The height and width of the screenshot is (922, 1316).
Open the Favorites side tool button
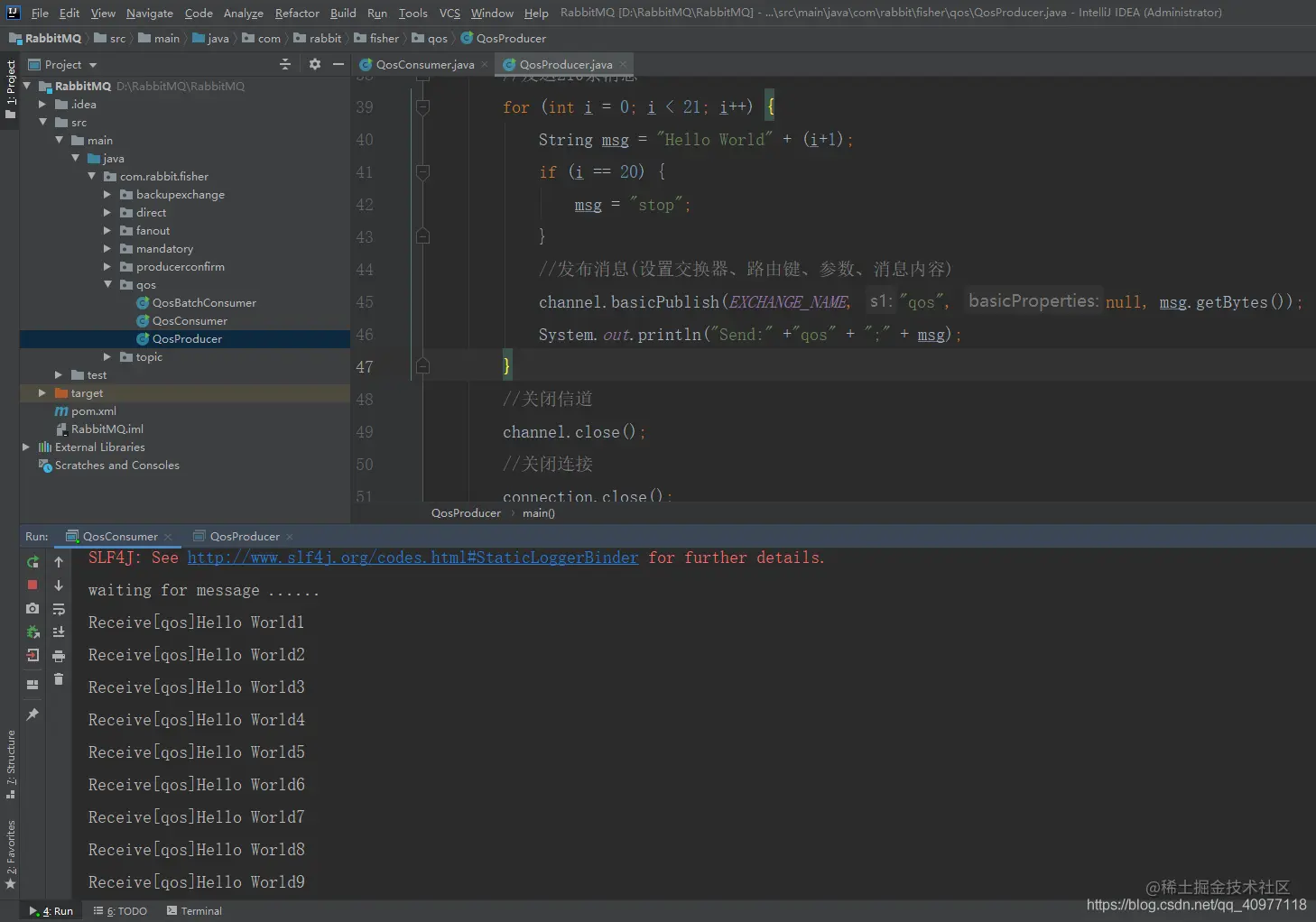tap(10, 854)
